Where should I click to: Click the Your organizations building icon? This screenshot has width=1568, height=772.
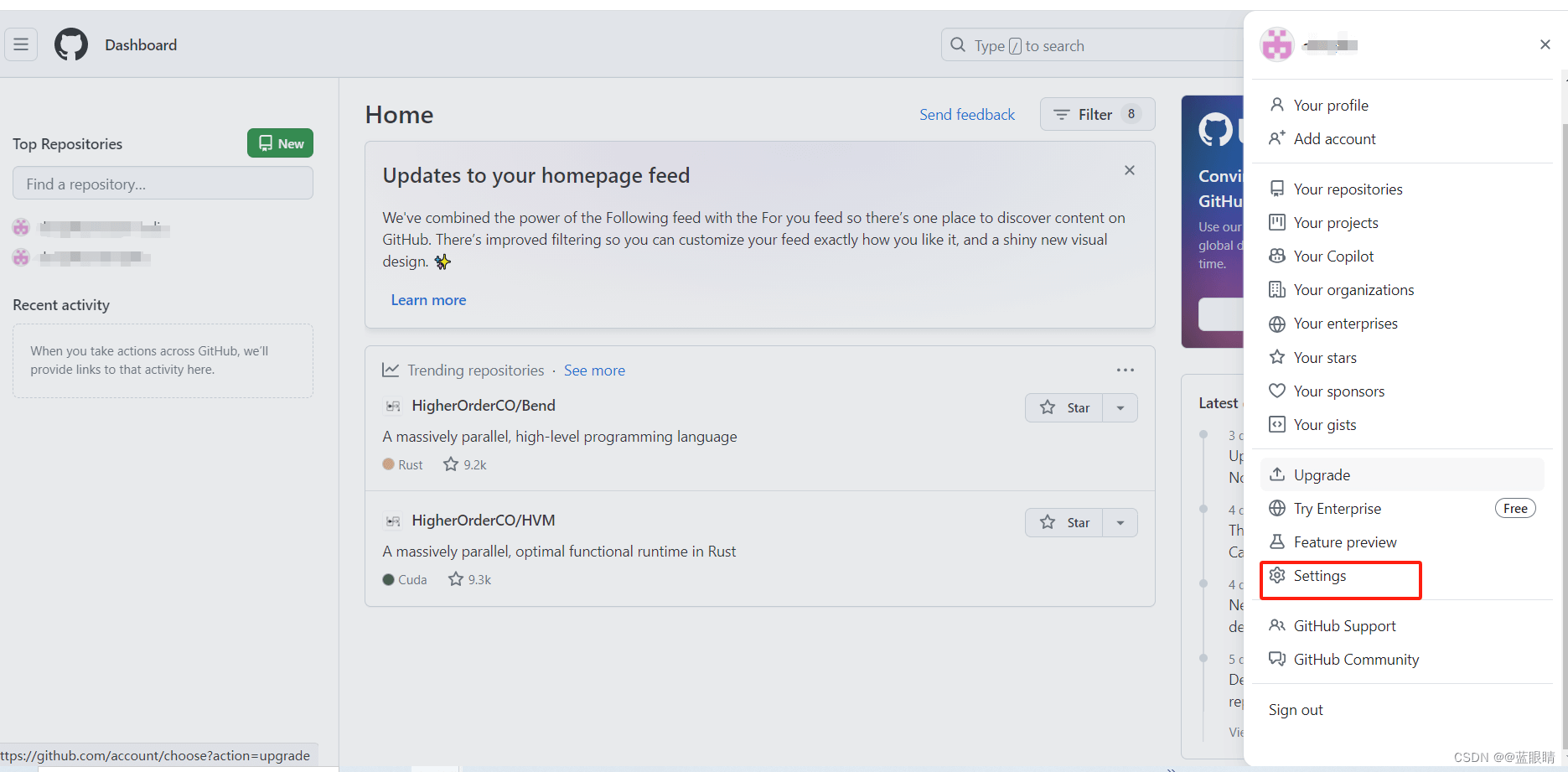pyautogui.click(x=1277, y=289)
